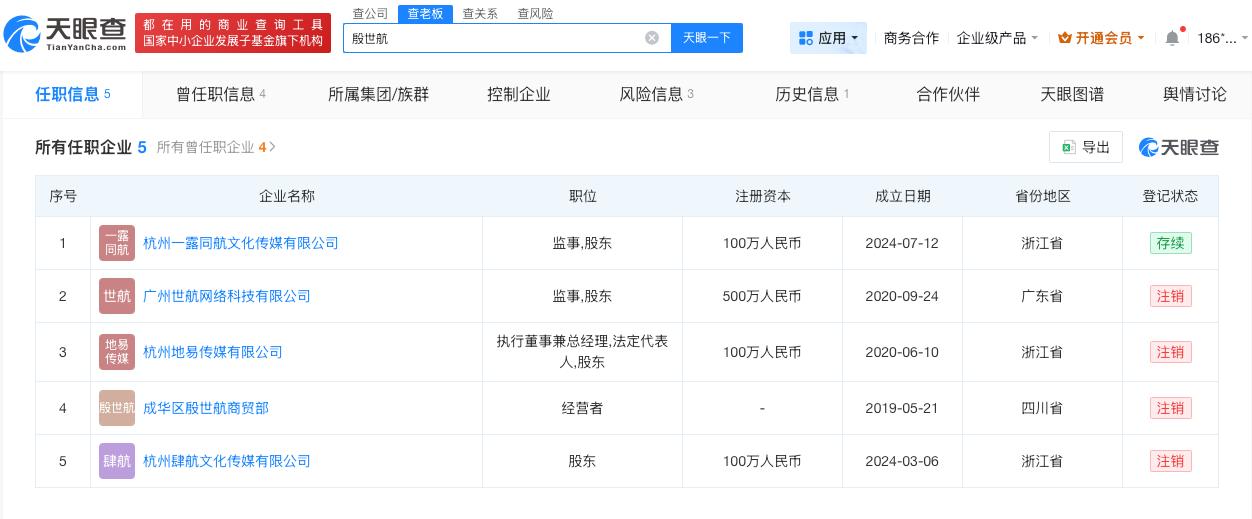Open 广州世航网络科技有限公司 link
Viewport: 1252px width, 519px height.
[227, 296]
